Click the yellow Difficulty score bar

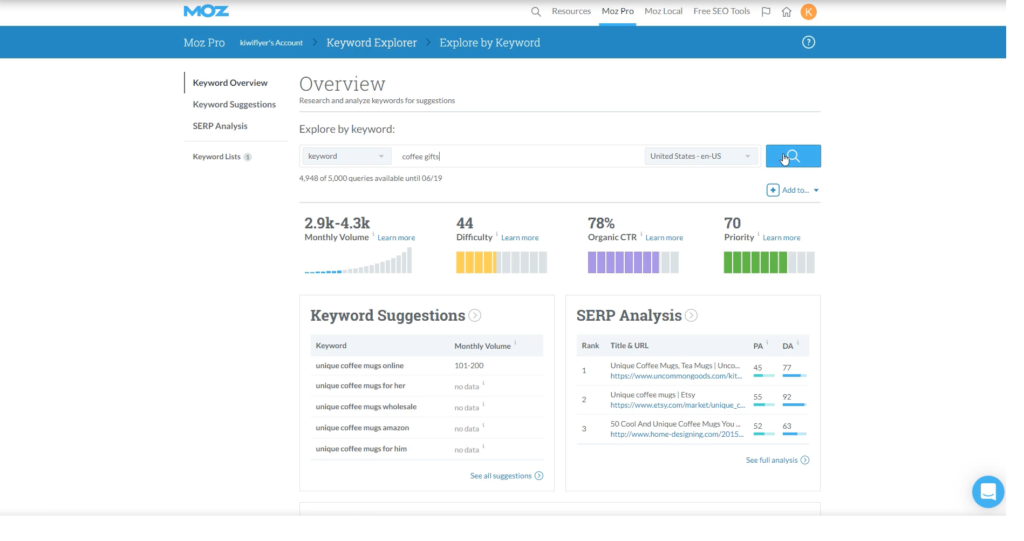tap(502, 263)
